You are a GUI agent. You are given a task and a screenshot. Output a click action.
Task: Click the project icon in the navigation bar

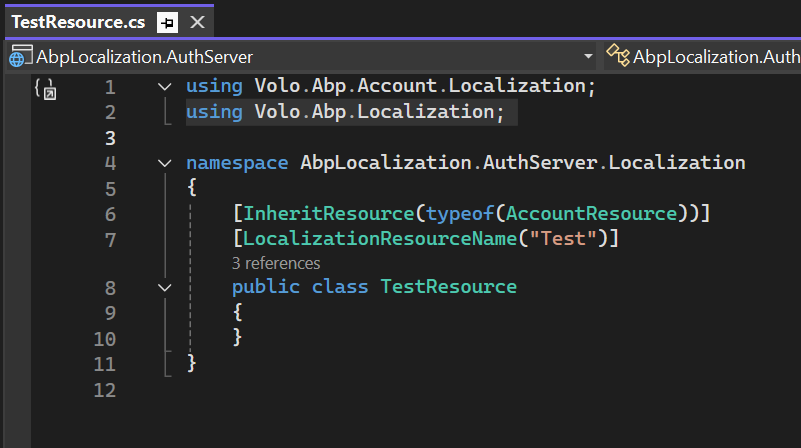[x=17, y=56]
